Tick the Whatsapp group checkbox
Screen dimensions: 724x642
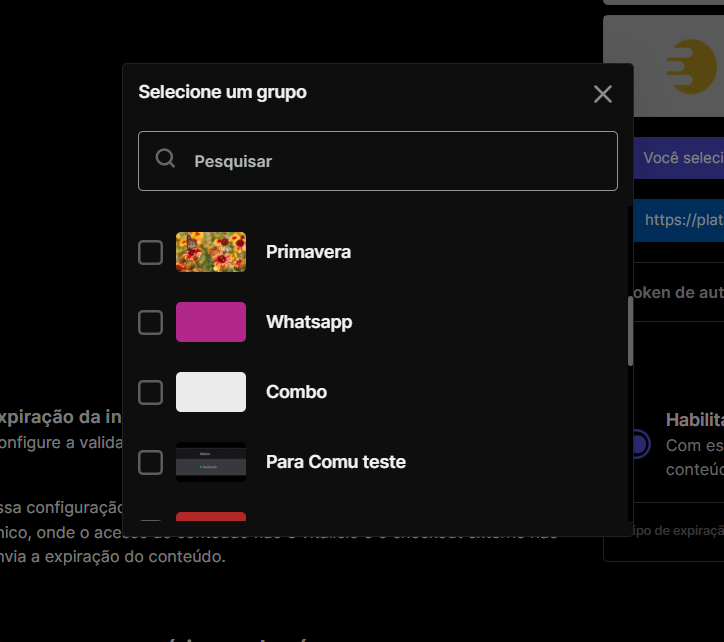coord(150,322)
